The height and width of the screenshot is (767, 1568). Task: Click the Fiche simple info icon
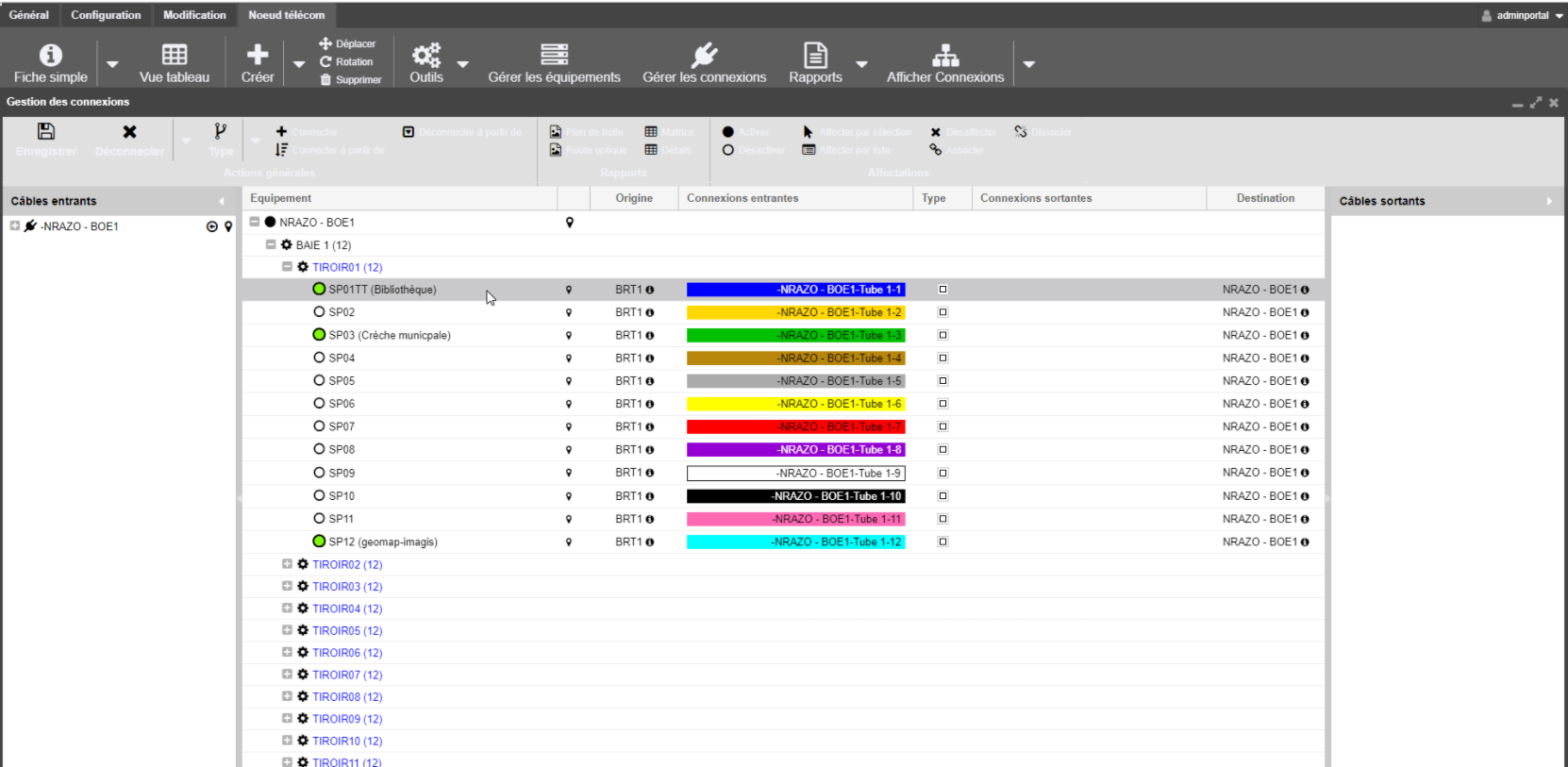click(51, 56)
